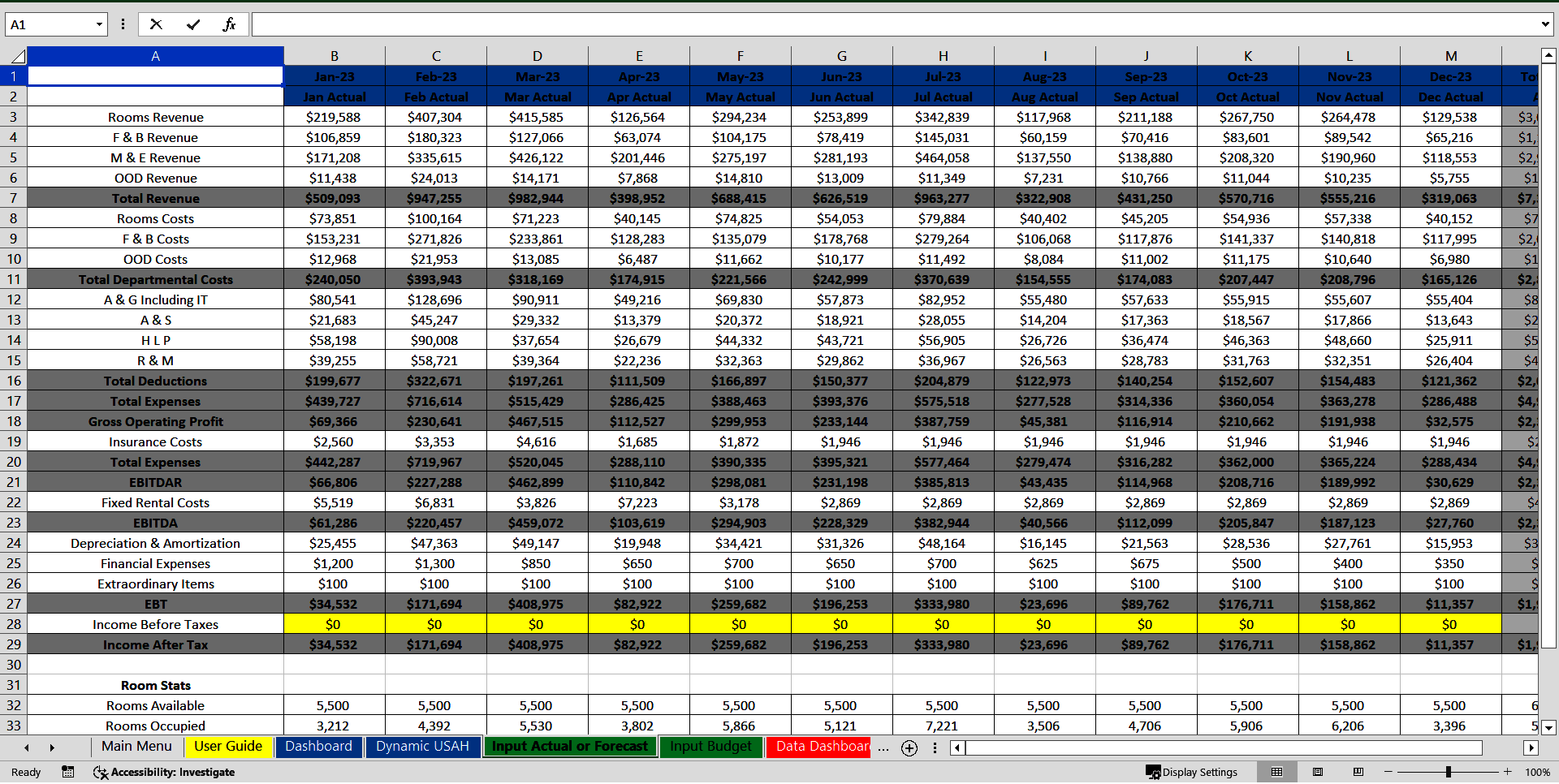Click the Cancel (X) formula bar icon
The image size is (1559, 784).
[156, 24]
